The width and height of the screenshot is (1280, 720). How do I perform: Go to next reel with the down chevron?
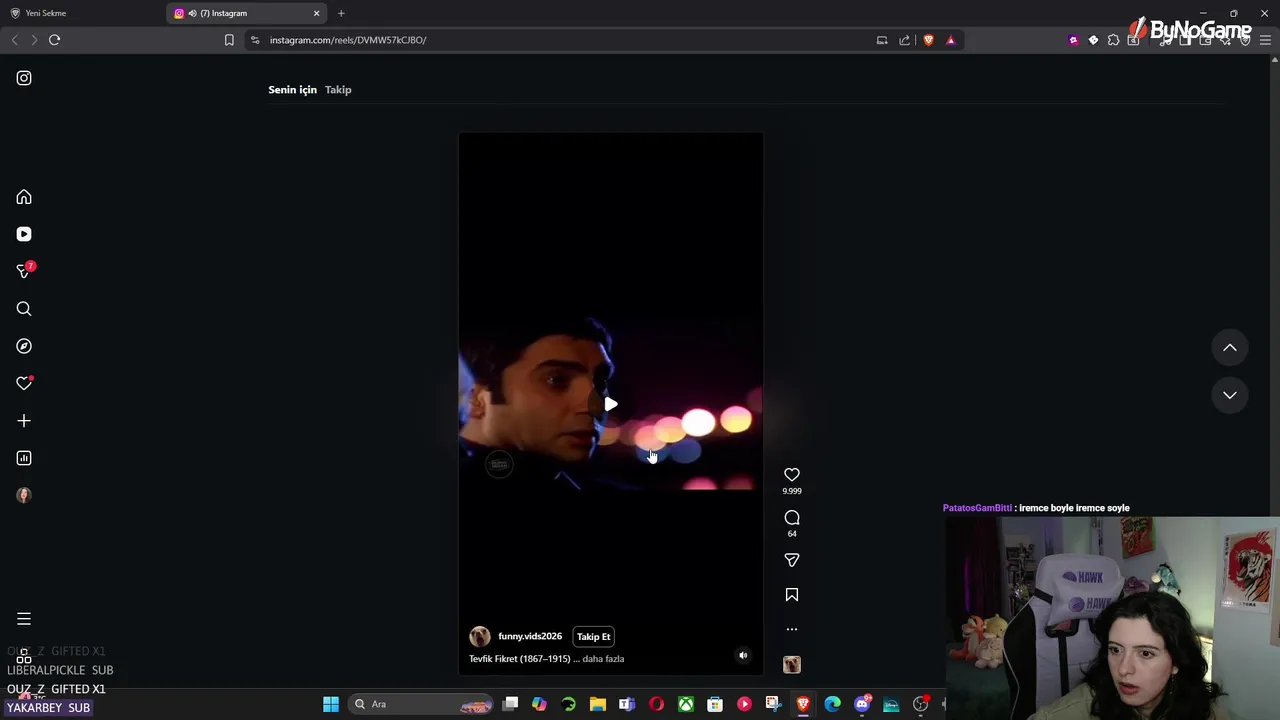[x=1230, y=395]
